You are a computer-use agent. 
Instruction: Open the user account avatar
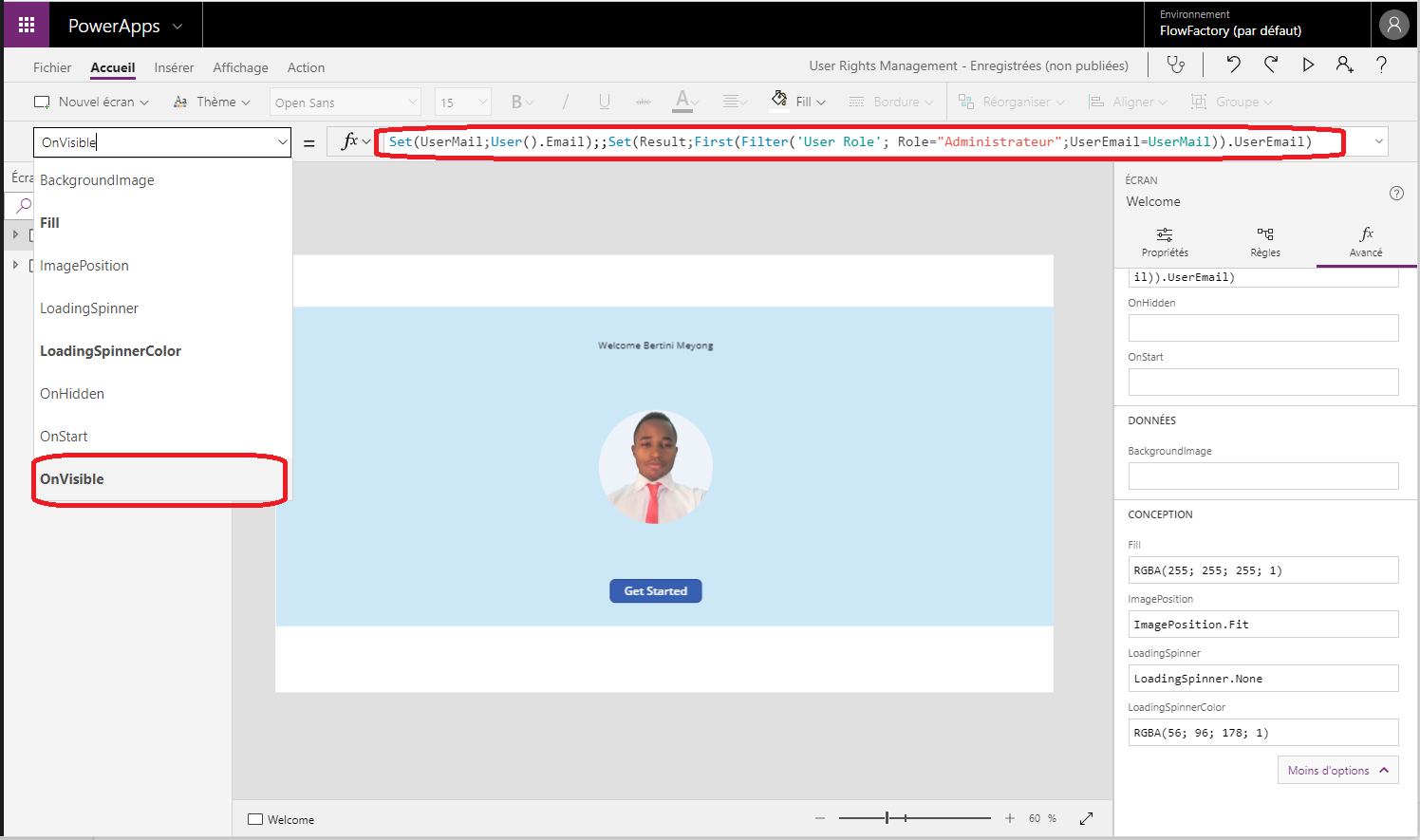pos(1393,25)
